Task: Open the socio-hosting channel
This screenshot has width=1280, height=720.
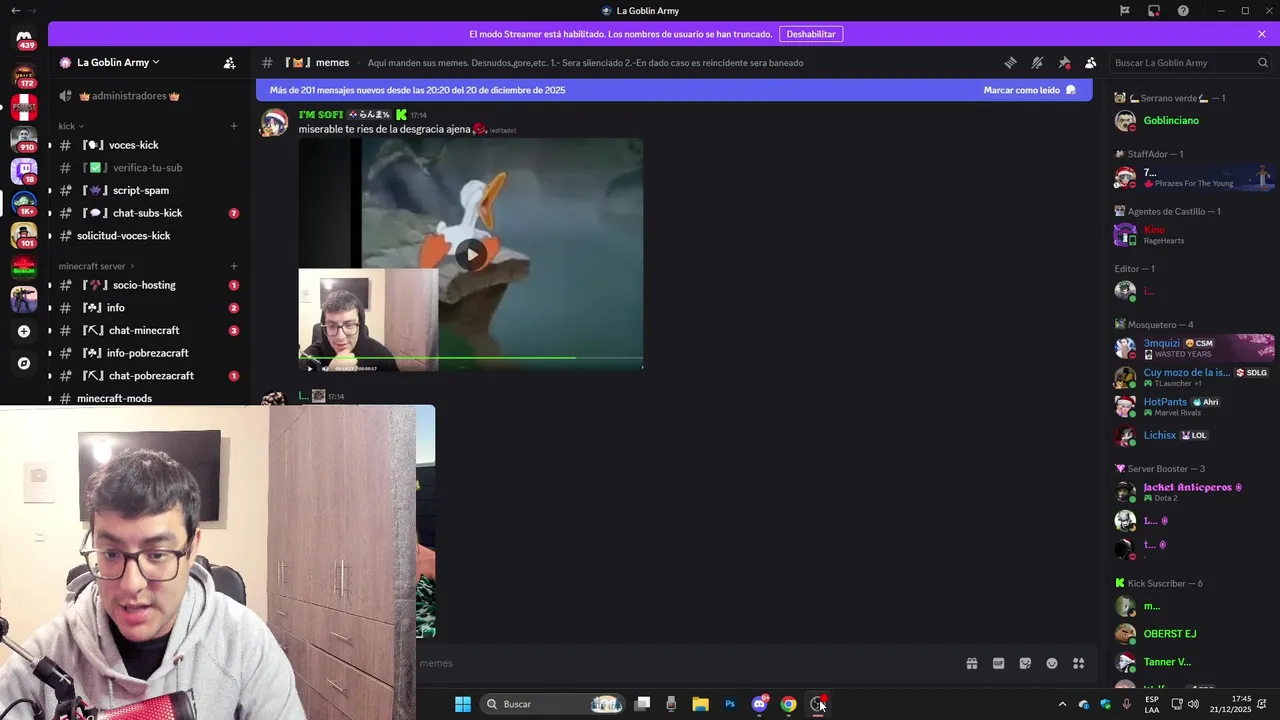Action: [146, 285]
